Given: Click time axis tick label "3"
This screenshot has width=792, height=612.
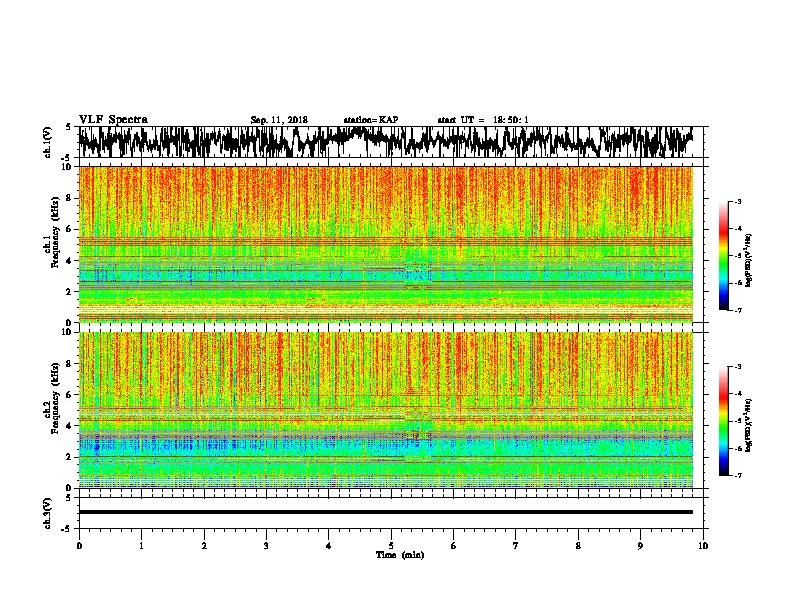Looking at the screenshot, I should point(266,545).
